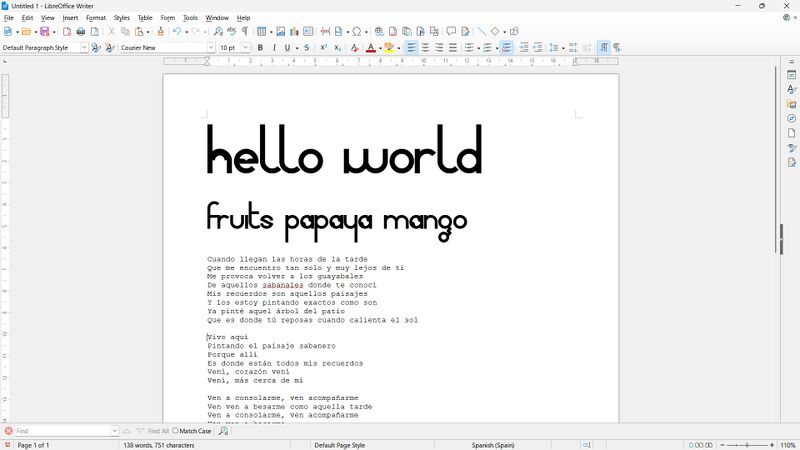The width and height of the screenshot is (800, 450).
Task: Toggle print preview
Action: pyautogui.click(x=94, y=32)
